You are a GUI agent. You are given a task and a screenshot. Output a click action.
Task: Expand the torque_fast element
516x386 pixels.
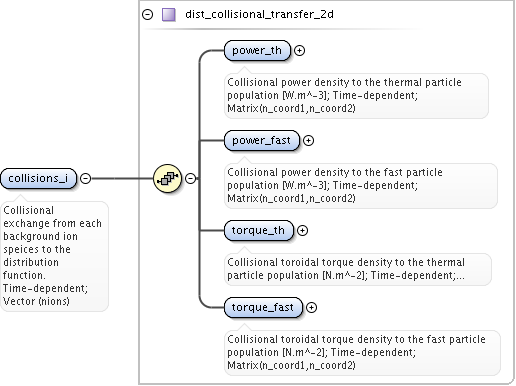pyautogui.click(x=311, y=307)
